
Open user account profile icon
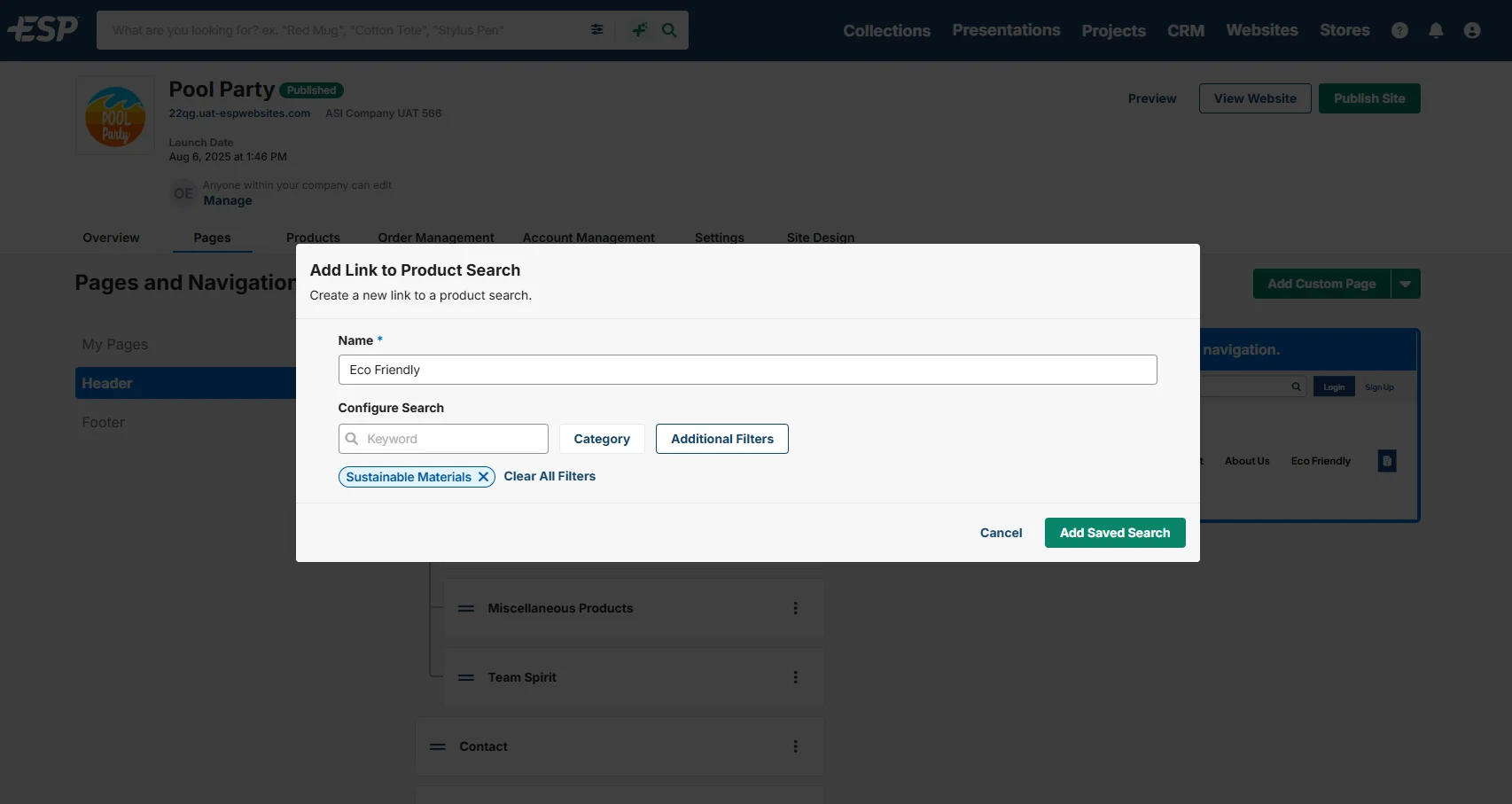coord(1472,30)
